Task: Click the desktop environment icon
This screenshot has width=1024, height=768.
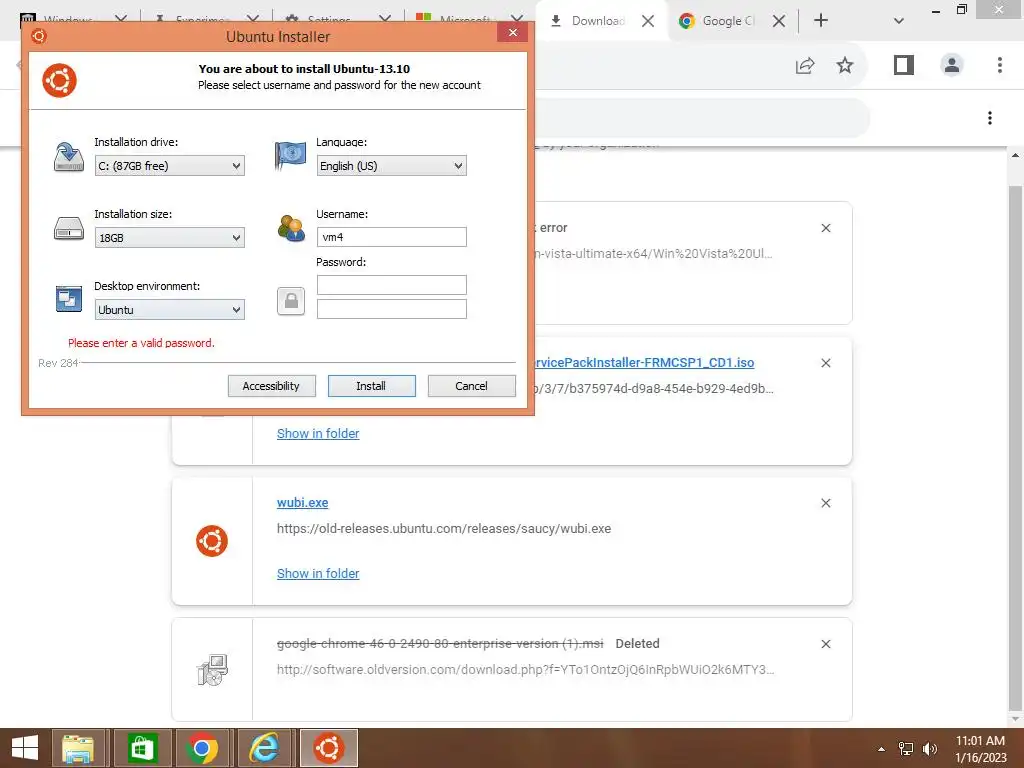Action: pyautogui.click(x=69, y=299)
